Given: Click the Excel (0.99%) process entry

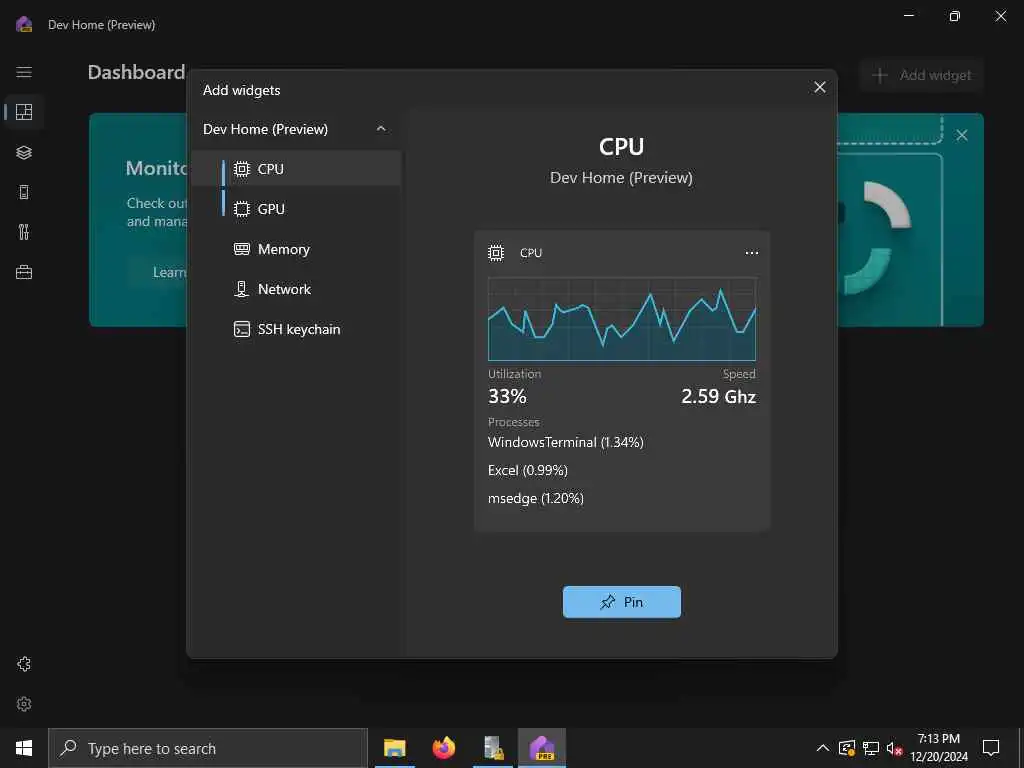Looking at the screenshot, I should (528, 470).
